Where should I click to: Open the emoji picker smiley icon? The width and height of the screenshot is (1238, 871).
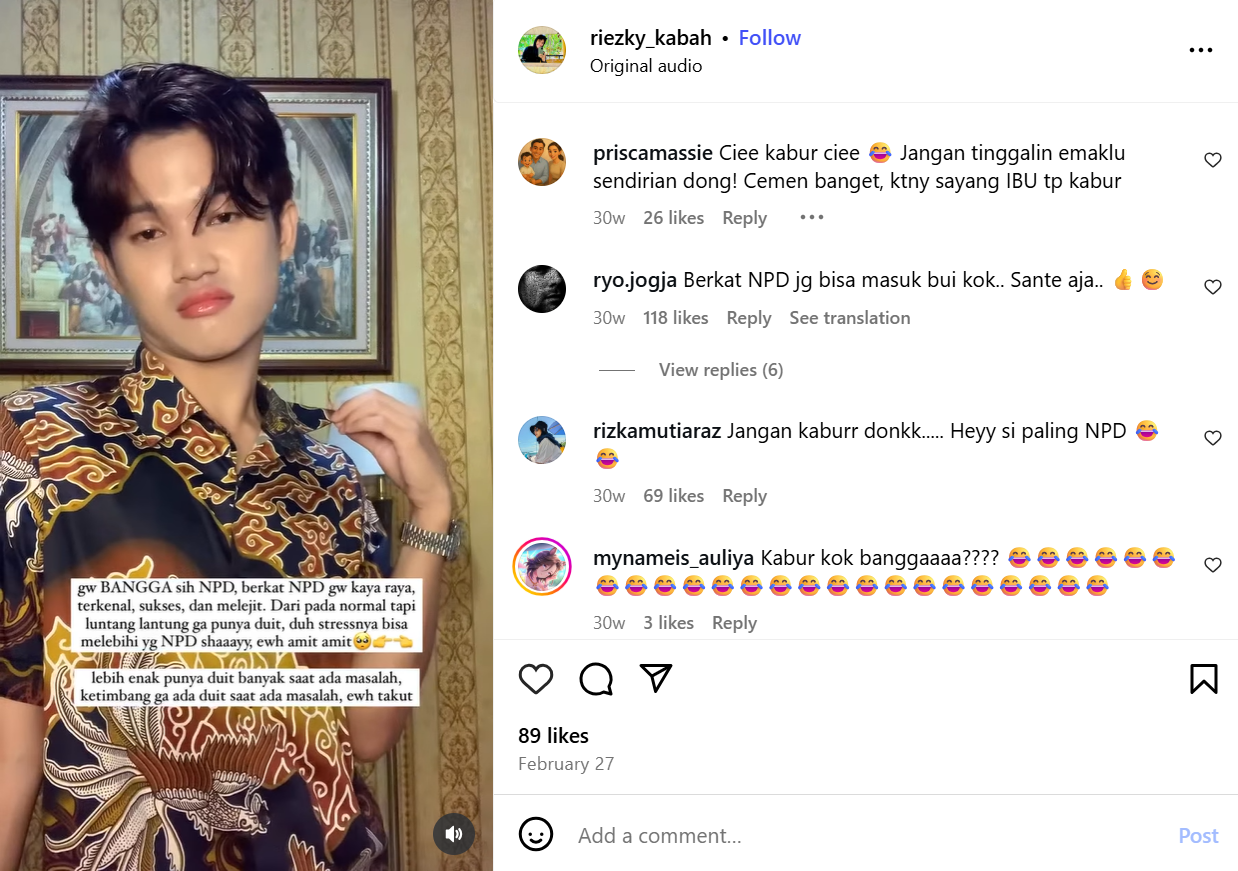(x=536, y=835)
